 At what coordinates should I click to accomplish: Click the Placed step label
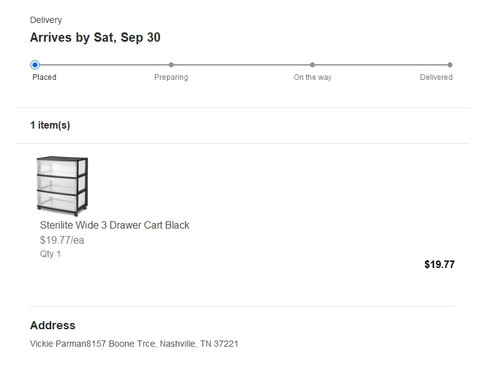(44, 77)
